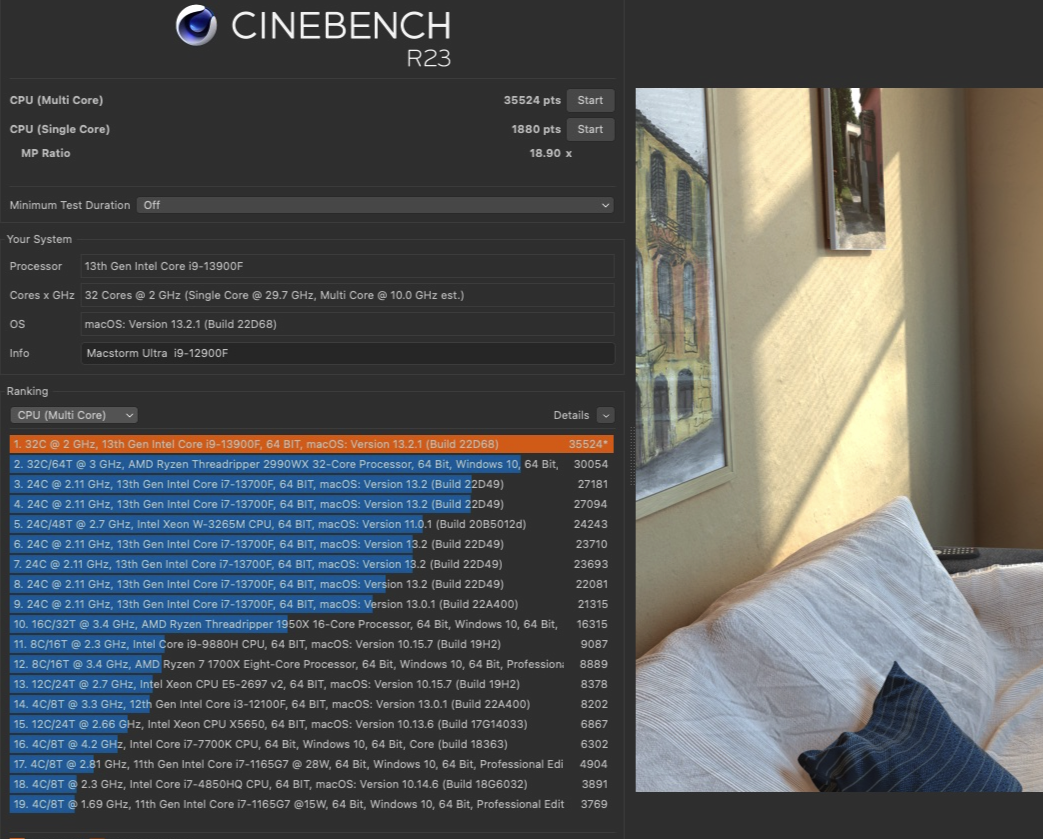Select ranking row 15 Xeon X5650
Viewport: 1043px width, 839px height.
click(311, 724)
